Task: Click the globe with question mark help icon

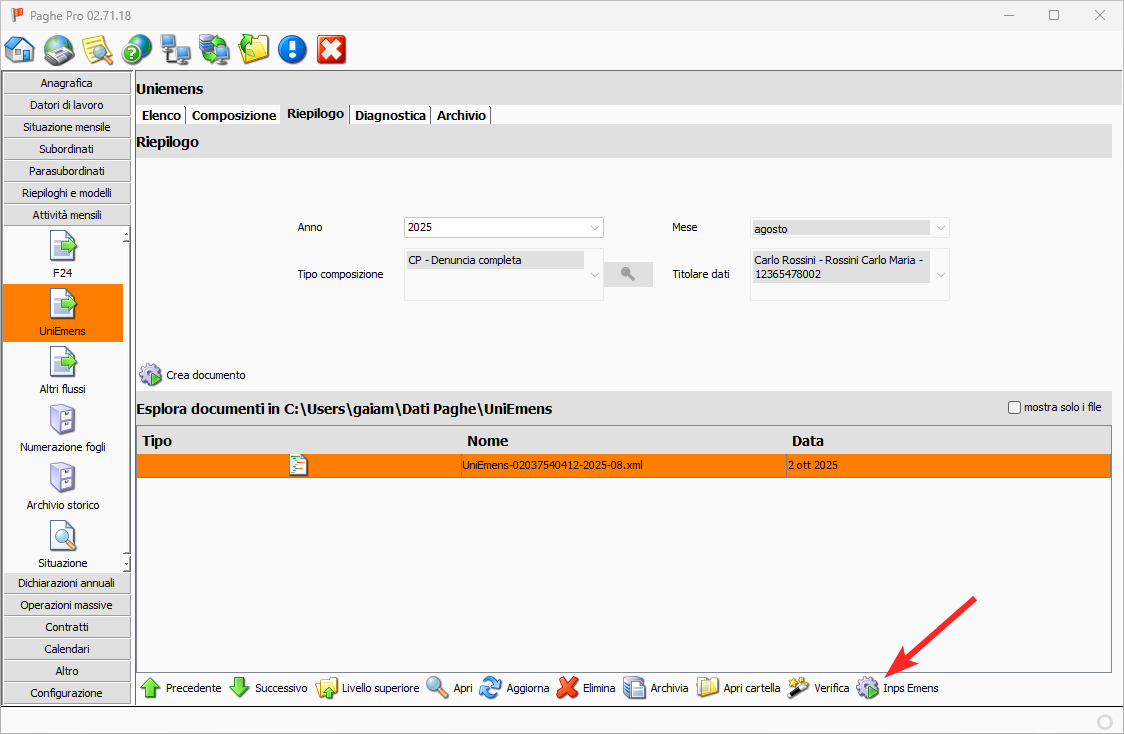Action: point(137,49)
